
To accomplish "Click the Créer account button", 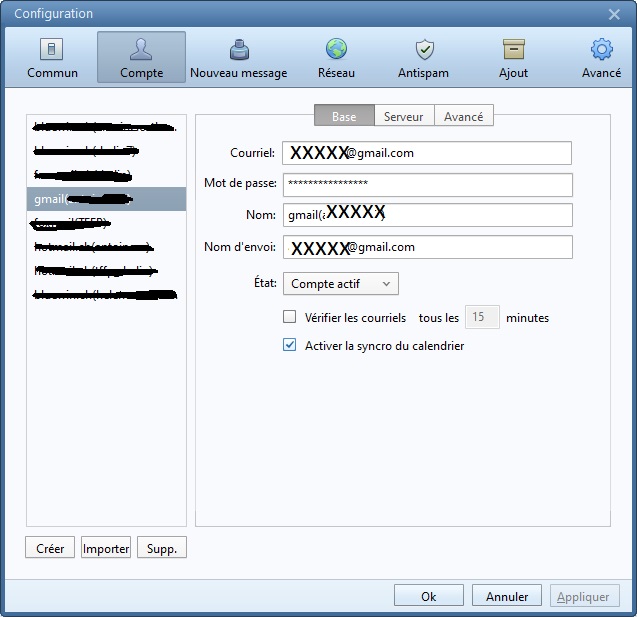I will pyautogui.click(x=50, y=549).
